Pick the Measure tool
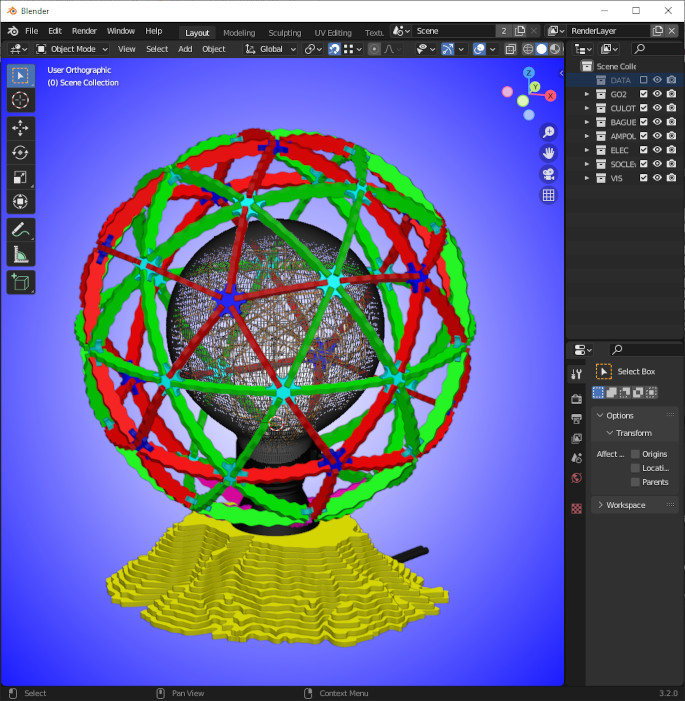 (21, 255)
